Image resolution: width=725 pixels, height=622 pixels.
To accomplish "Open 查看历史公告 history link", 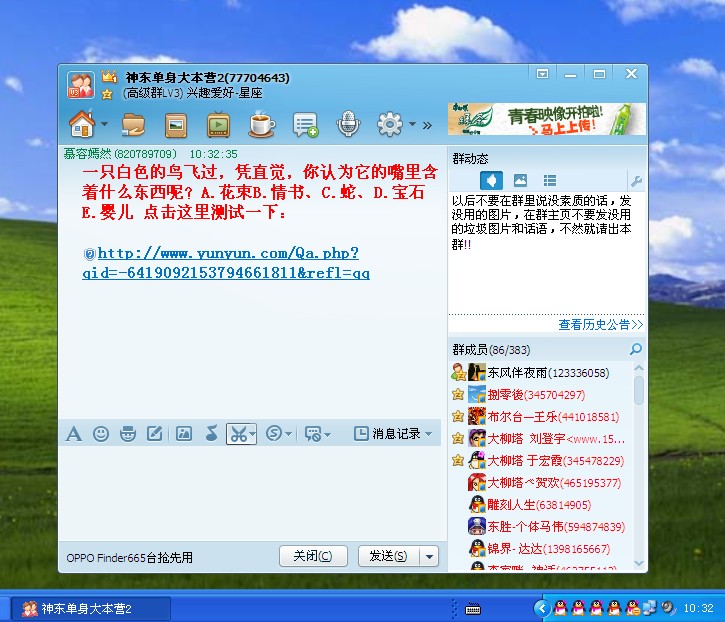I will click(x=600, y=325).
